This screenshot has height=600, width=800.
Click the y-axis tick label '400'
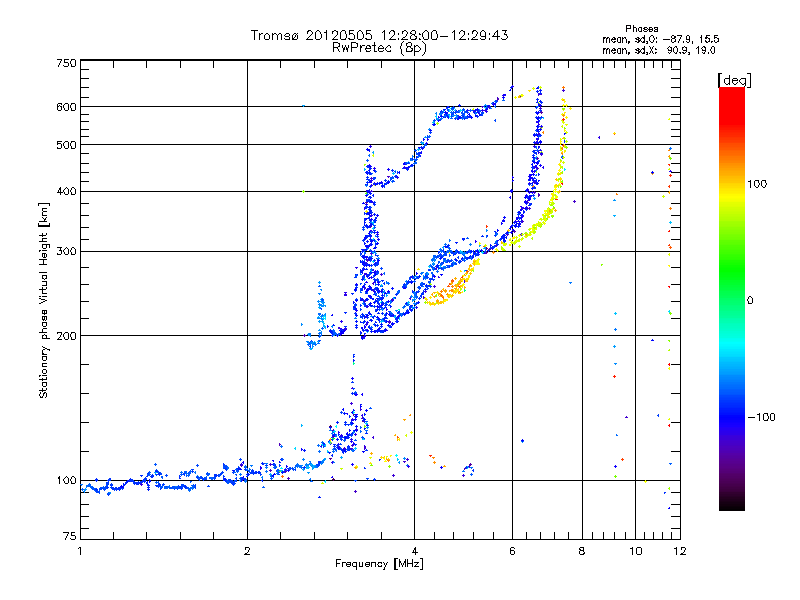click(x=66, y=191)
